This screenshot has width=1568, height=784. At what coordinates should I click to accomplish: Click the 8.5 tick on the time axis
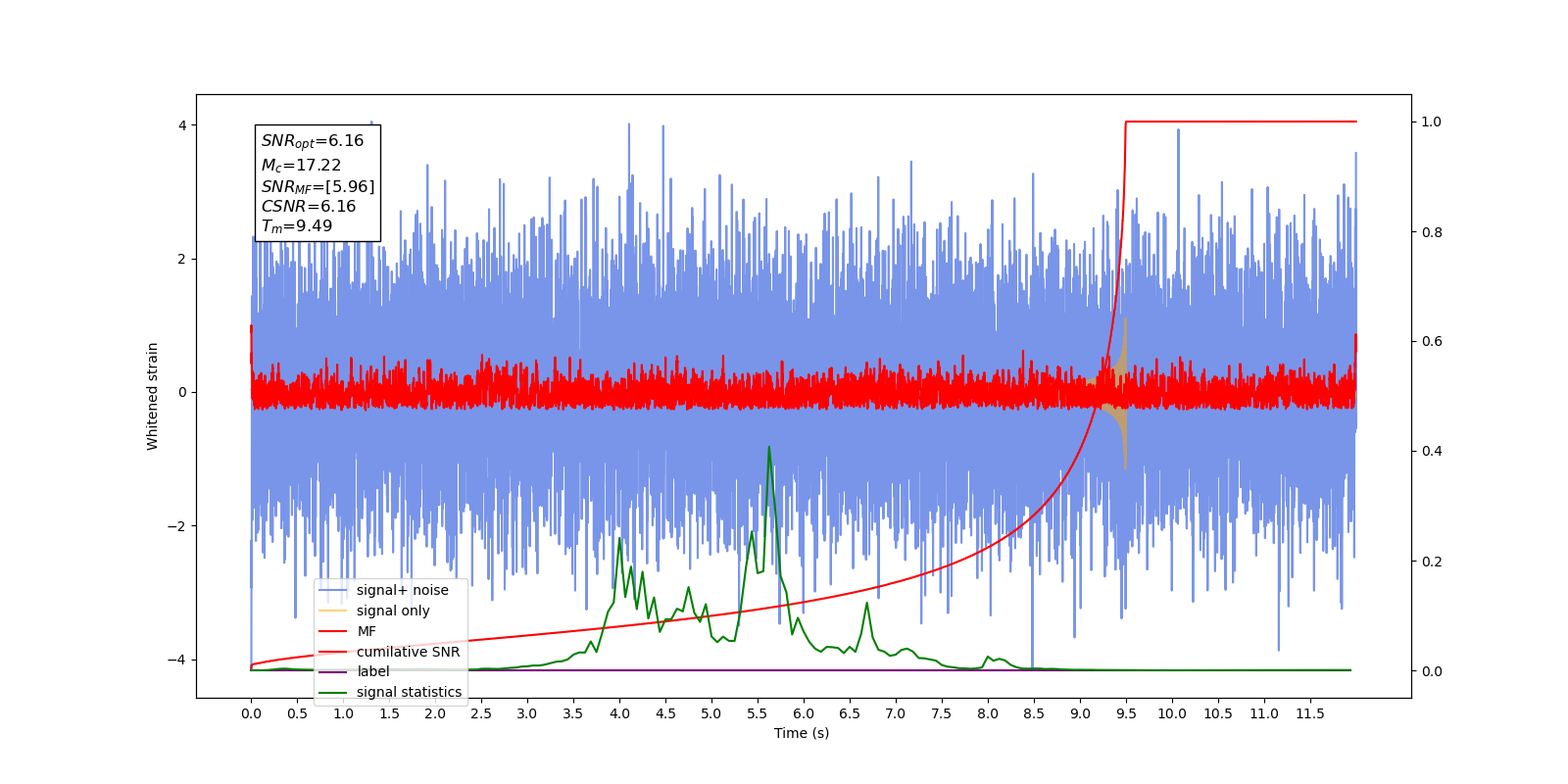click(x=1034, y=713)
